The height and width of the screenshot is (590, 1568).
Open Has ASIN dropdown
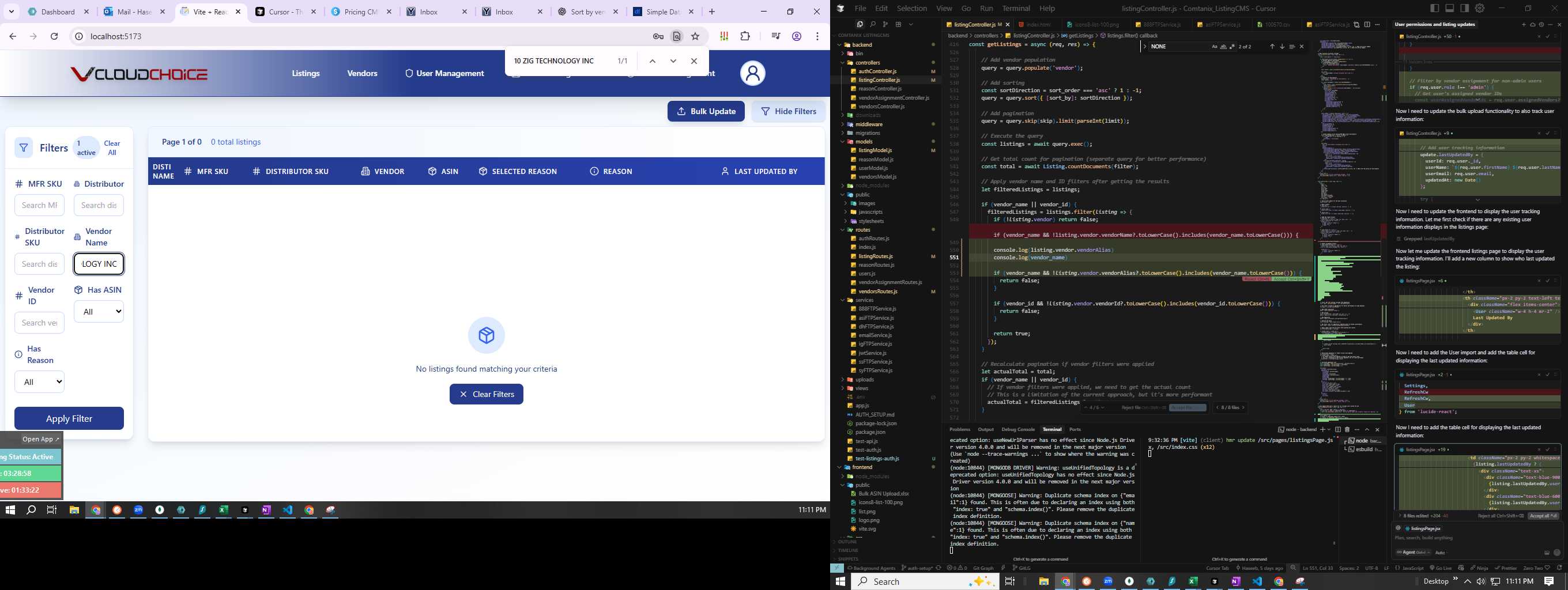point(99,312)
